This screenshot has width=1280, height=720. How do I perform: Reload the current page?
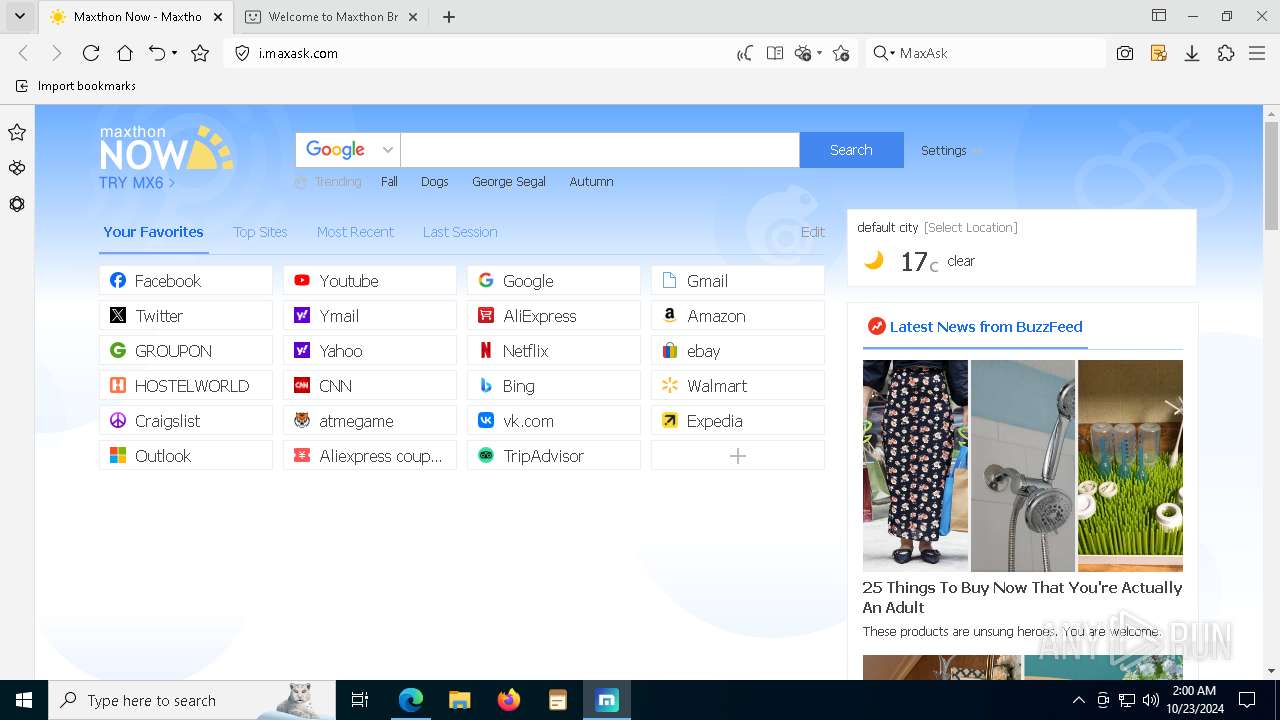91,53
